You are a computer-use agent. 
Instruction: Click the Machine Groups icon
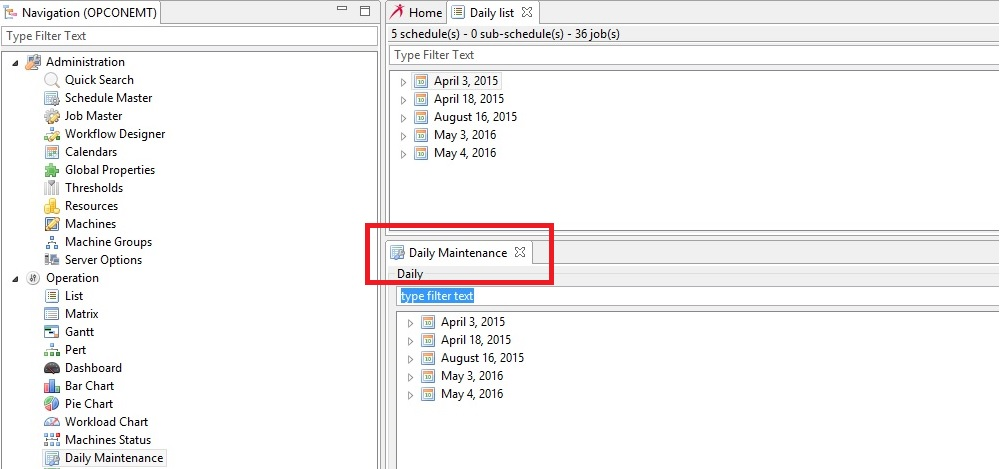click(x=52, y=242)
